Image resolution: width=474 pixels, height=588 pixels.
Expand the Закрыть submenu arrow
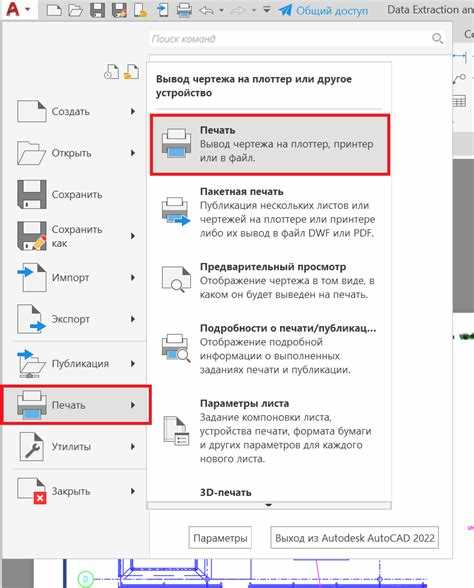133,491
